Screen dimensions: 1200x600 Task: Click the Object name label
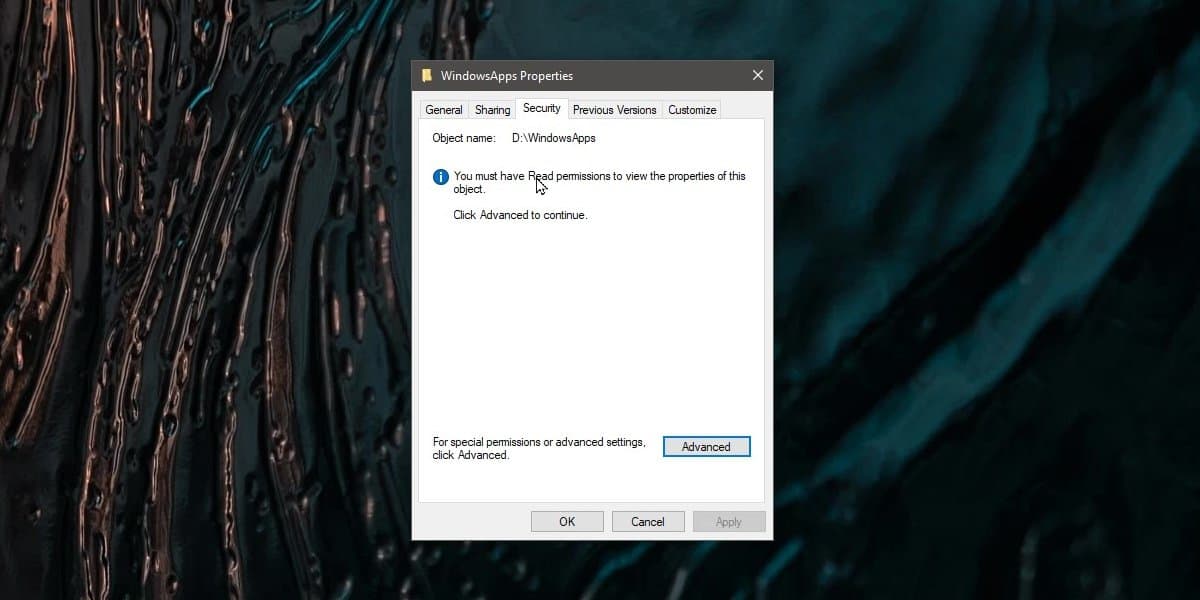463,138
